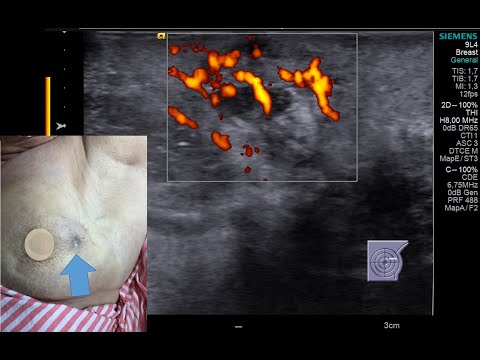
Task: Click the MapA / F2 setting
Action: [x=461, y=208]
